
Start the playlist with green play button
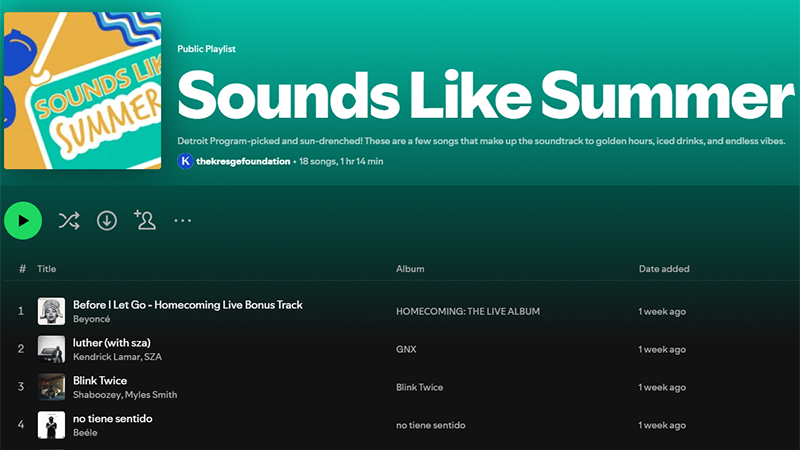(x=23, y=220)
